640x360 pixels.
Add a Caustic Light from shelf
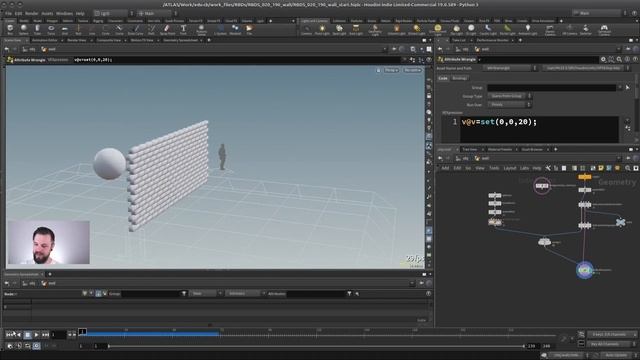pos(488,30)
